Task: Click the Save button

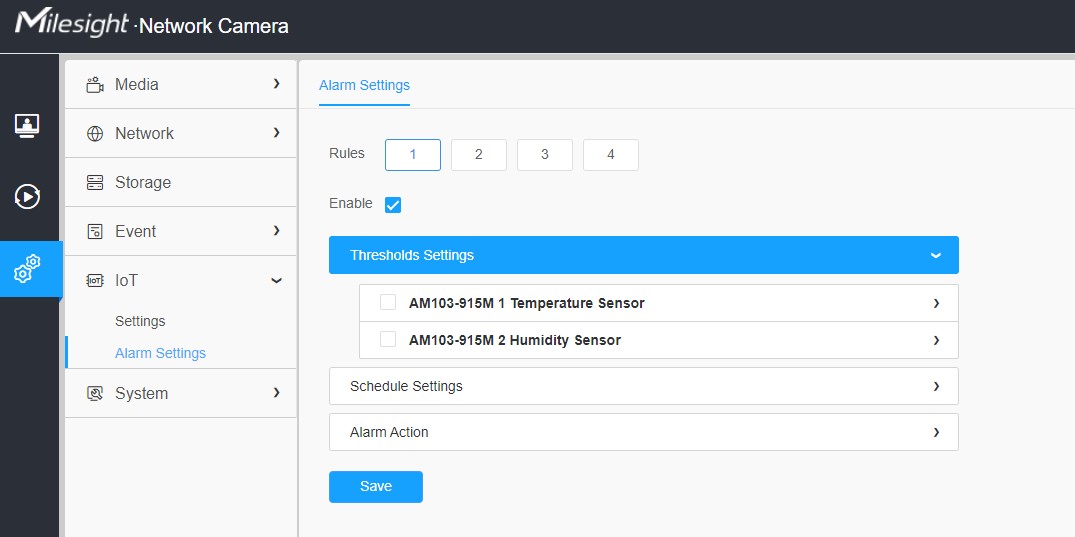Action: click(376, 487)
